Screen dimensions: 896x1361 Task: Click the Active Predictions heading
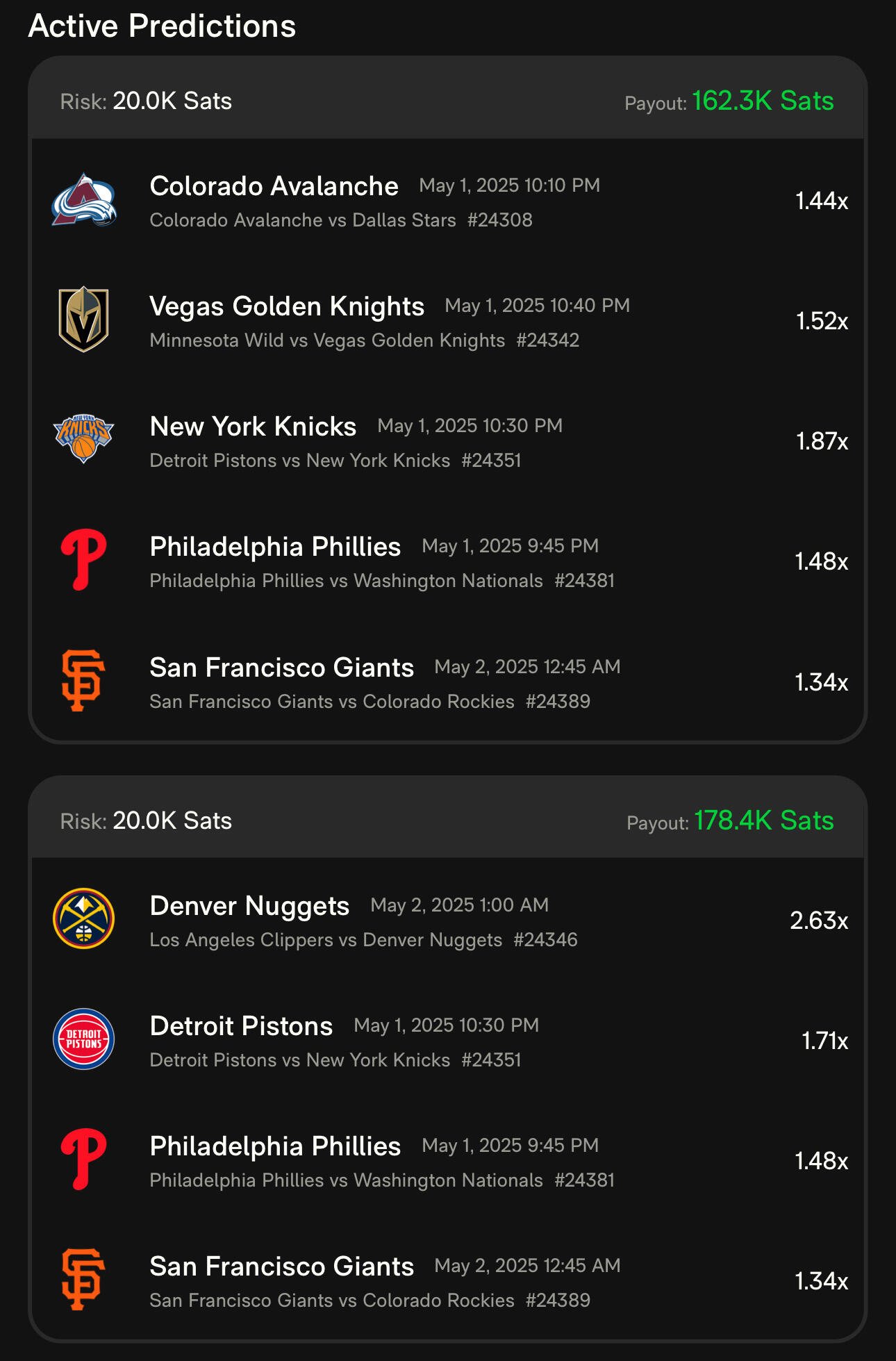[x=162, y=26]
